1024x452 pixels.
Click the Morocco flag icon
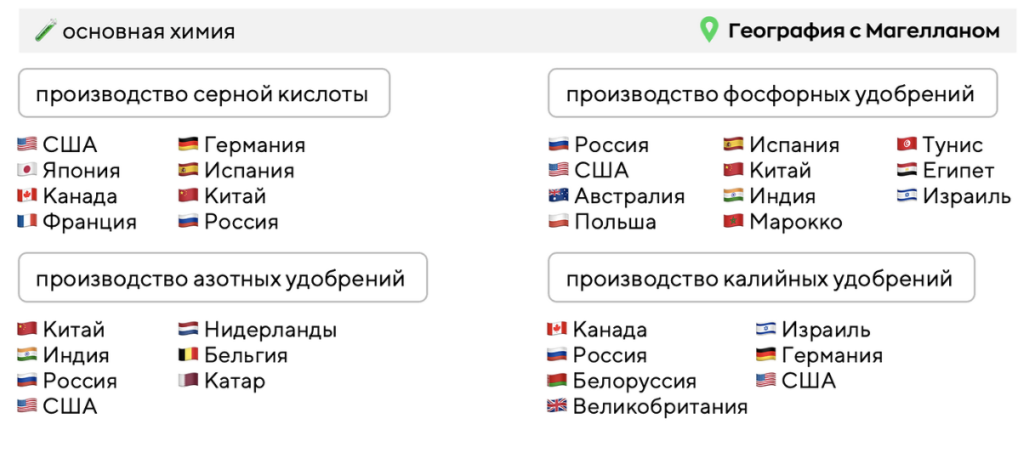tap(733, 222)
